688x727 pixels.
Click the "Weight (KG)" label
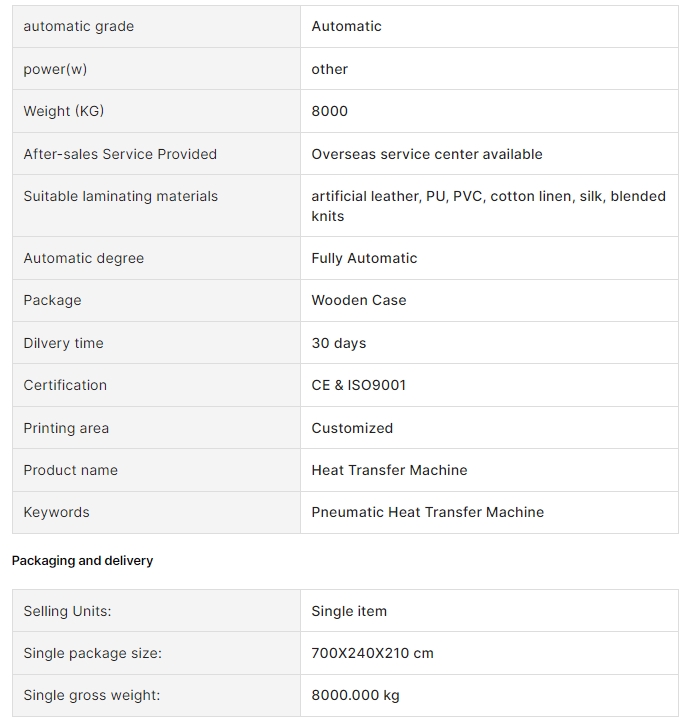(63, 111)
